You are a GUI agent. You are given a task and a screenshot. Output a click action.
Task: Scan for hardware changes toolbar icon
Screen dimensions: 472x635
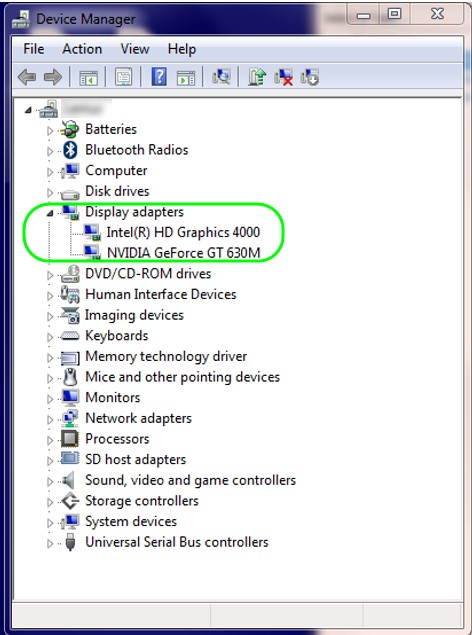[x=221, y=77]
